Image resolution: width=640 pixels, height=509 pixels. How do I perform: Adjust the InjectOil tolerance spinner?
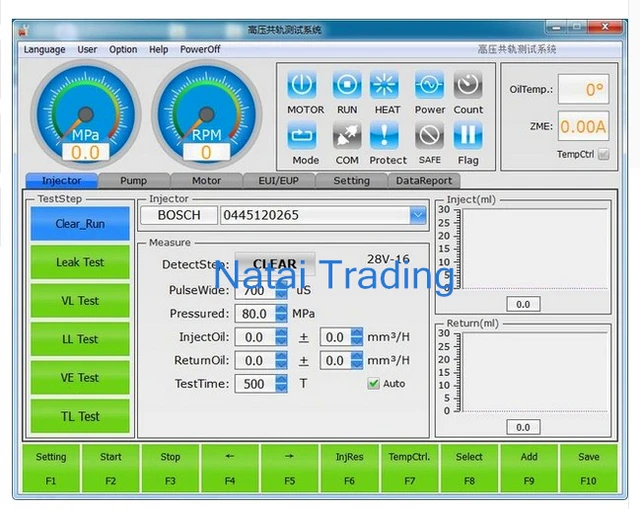click(x=357, y=337)
